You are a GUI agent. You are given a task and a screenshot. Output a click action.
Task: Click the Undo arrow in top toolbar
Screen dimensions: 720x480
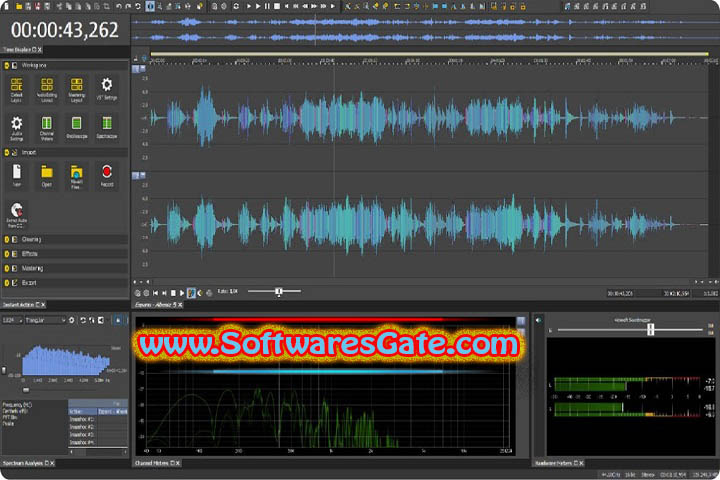pyautogui.click(x=119, y=6)
